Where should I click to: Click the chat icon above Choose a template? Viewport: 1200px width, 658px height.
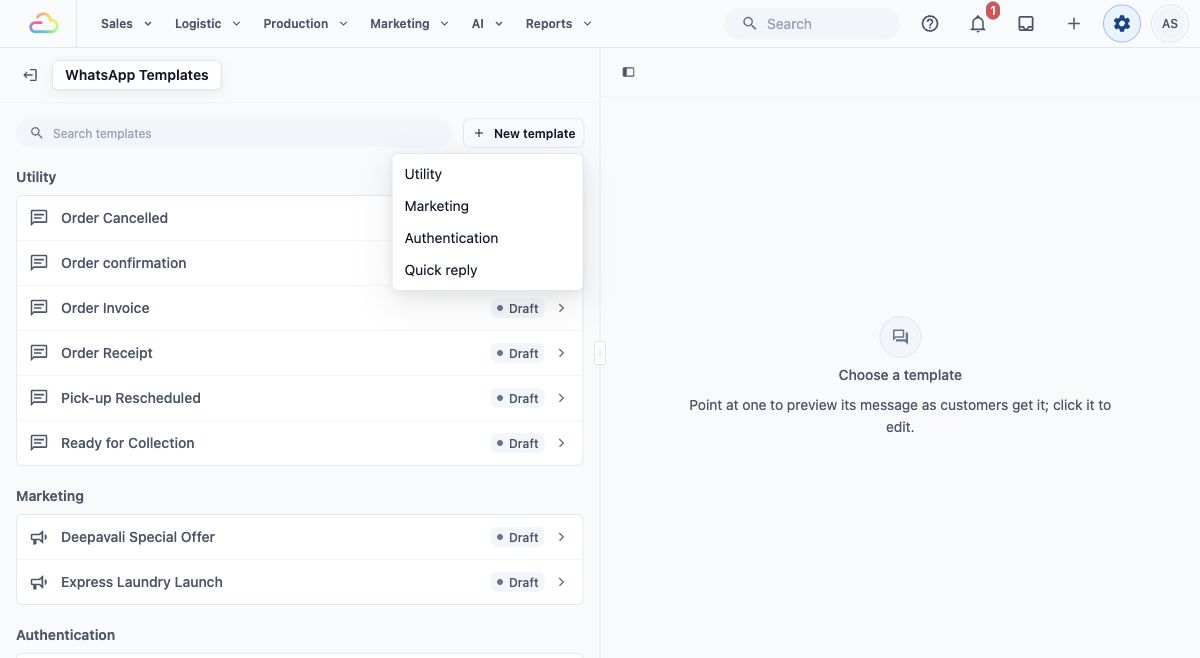click(x=900, y=337)
